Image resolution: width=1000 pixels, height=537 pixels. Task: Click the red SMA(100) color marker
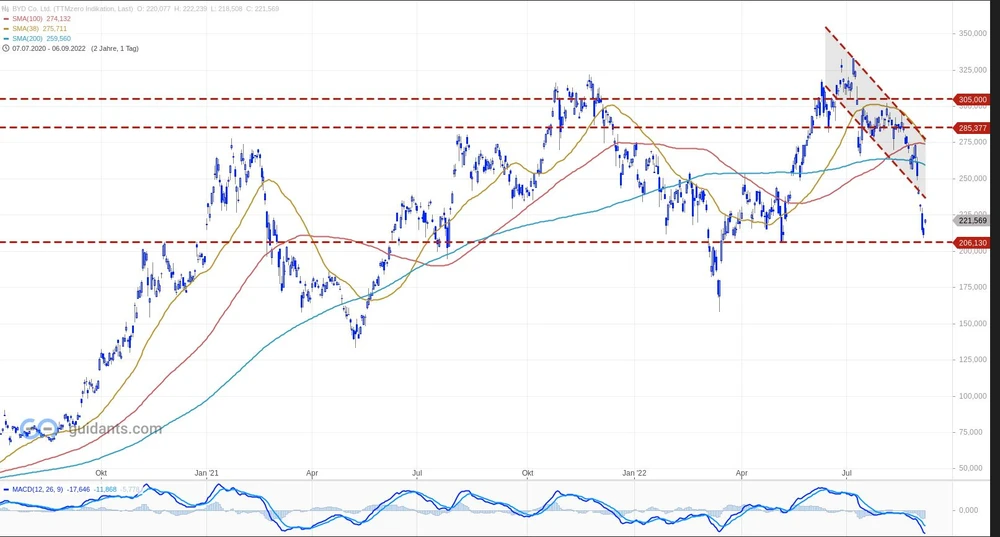[x=6, y=18]
